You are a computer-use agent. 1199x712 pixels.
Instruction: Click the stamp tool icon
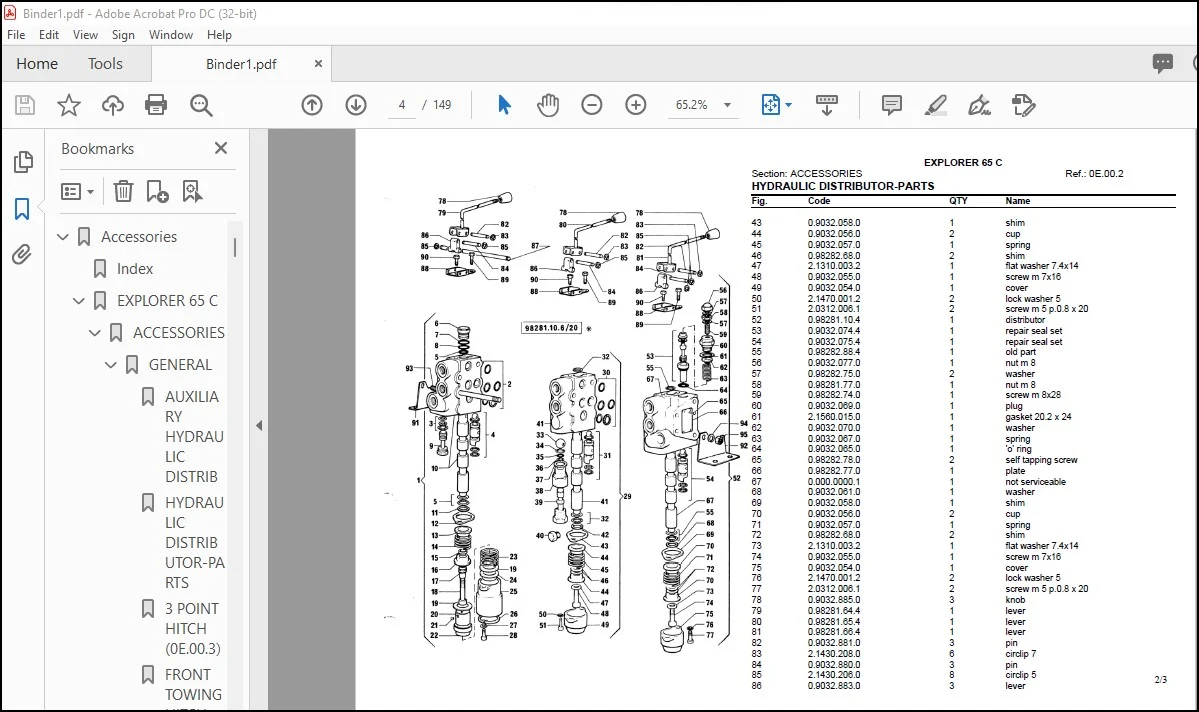pyautogui.click(x=1023, y=105)
